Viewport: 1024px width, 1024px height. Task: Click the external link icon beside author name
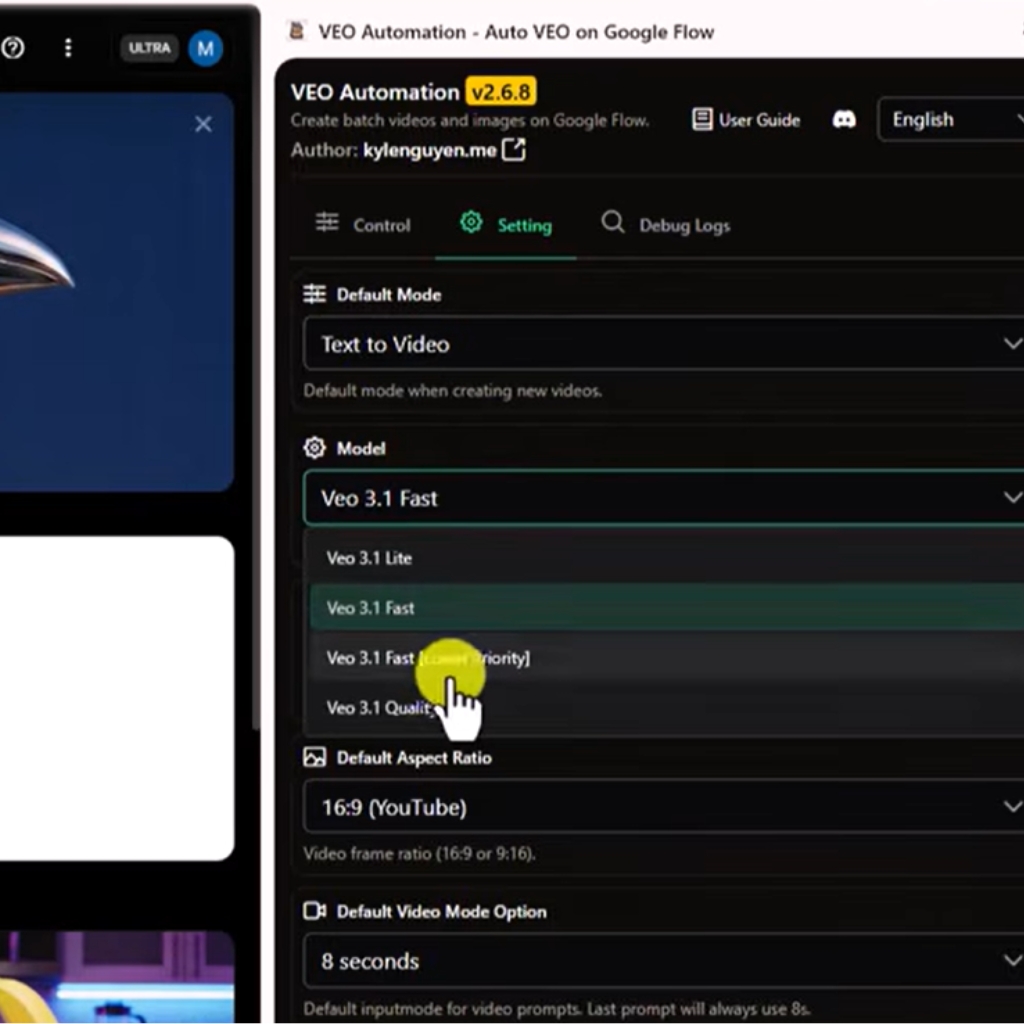point(514,150)
